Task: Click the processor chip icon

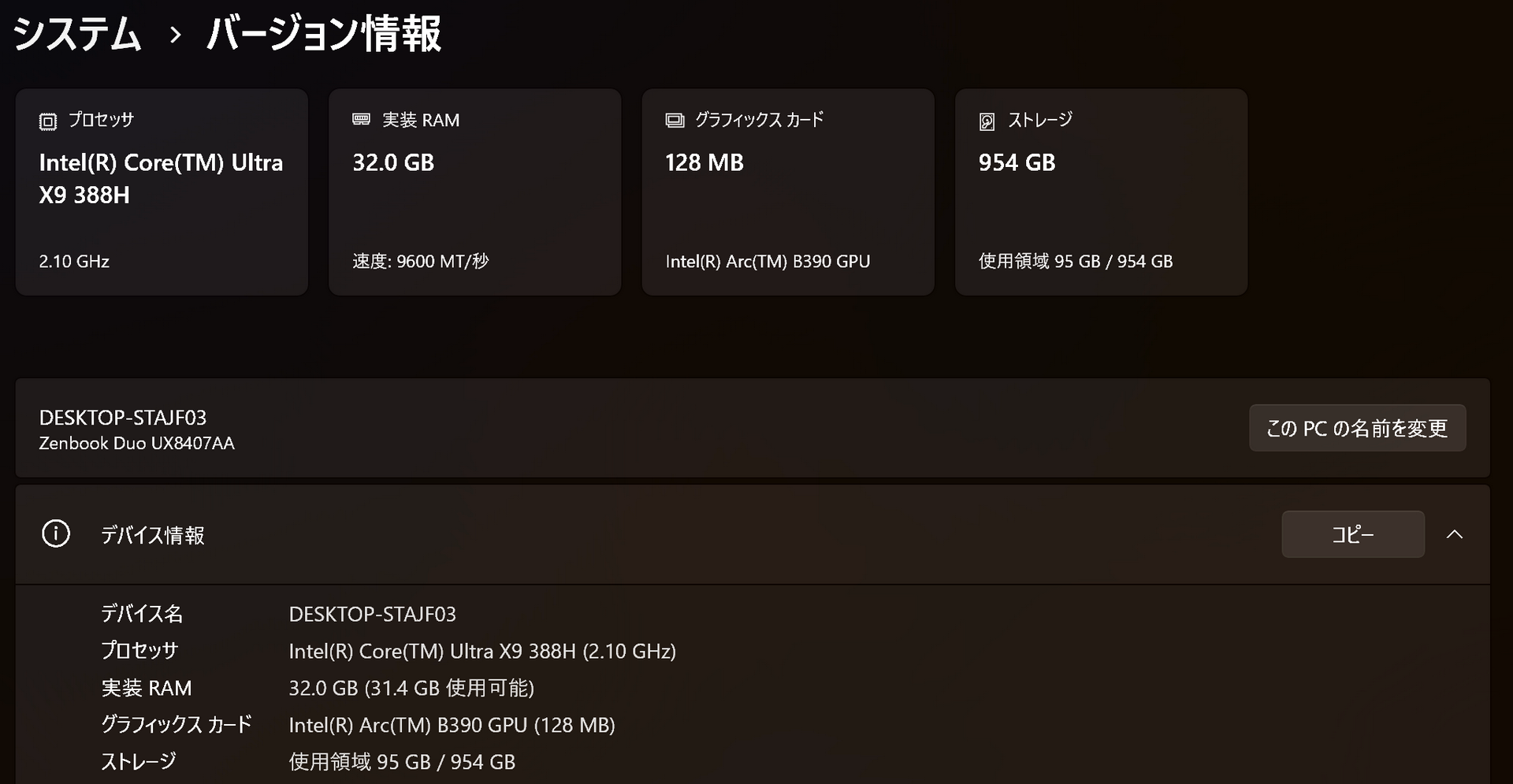Action: [48, 121]
